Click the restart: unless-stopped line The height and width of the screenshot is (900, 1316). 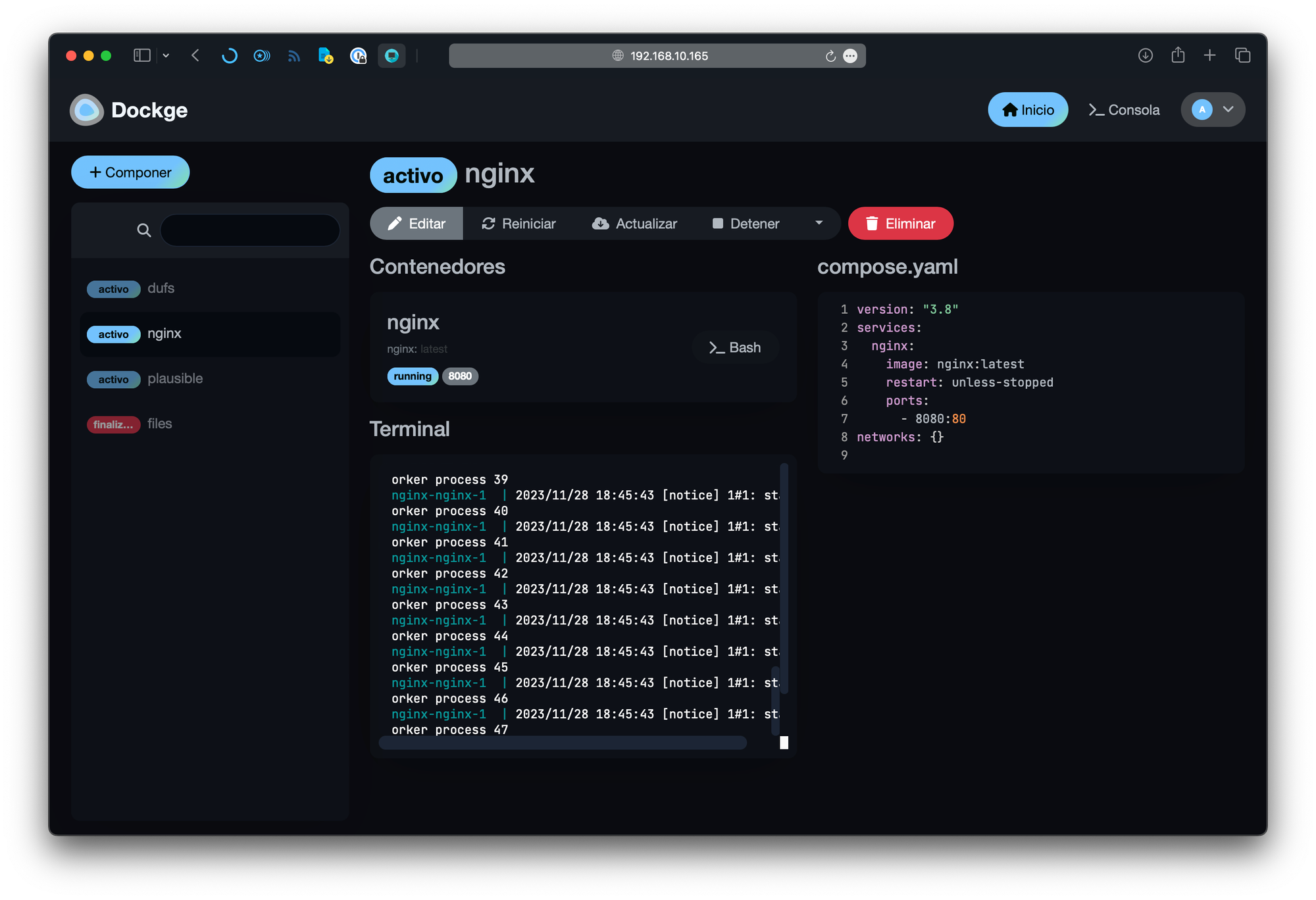tap(969, 383)
